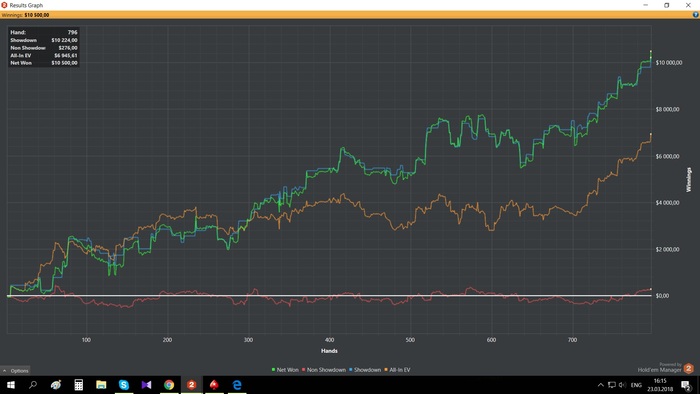Click the help icon in the orange bar
This screenshot has height=394, width=700.
point(696,15)
